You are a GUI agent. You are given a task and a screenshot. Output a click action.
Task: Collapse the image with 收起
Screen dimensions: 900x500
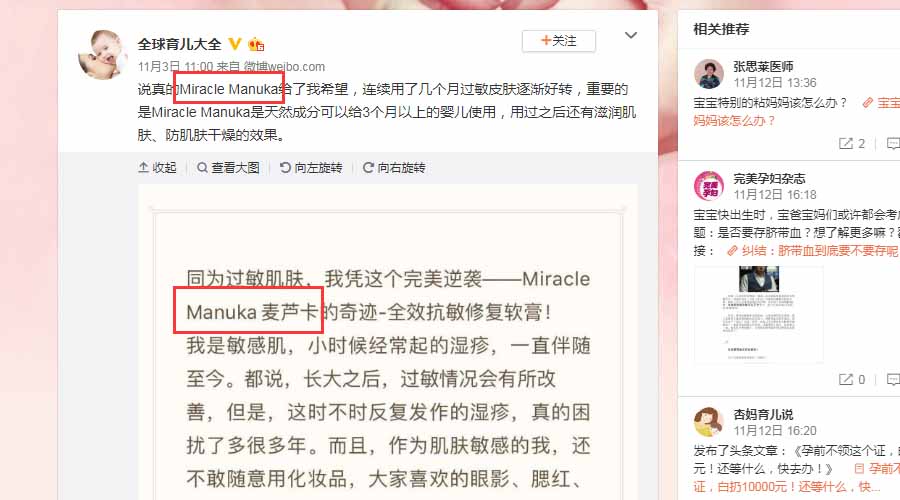point(157,168)
